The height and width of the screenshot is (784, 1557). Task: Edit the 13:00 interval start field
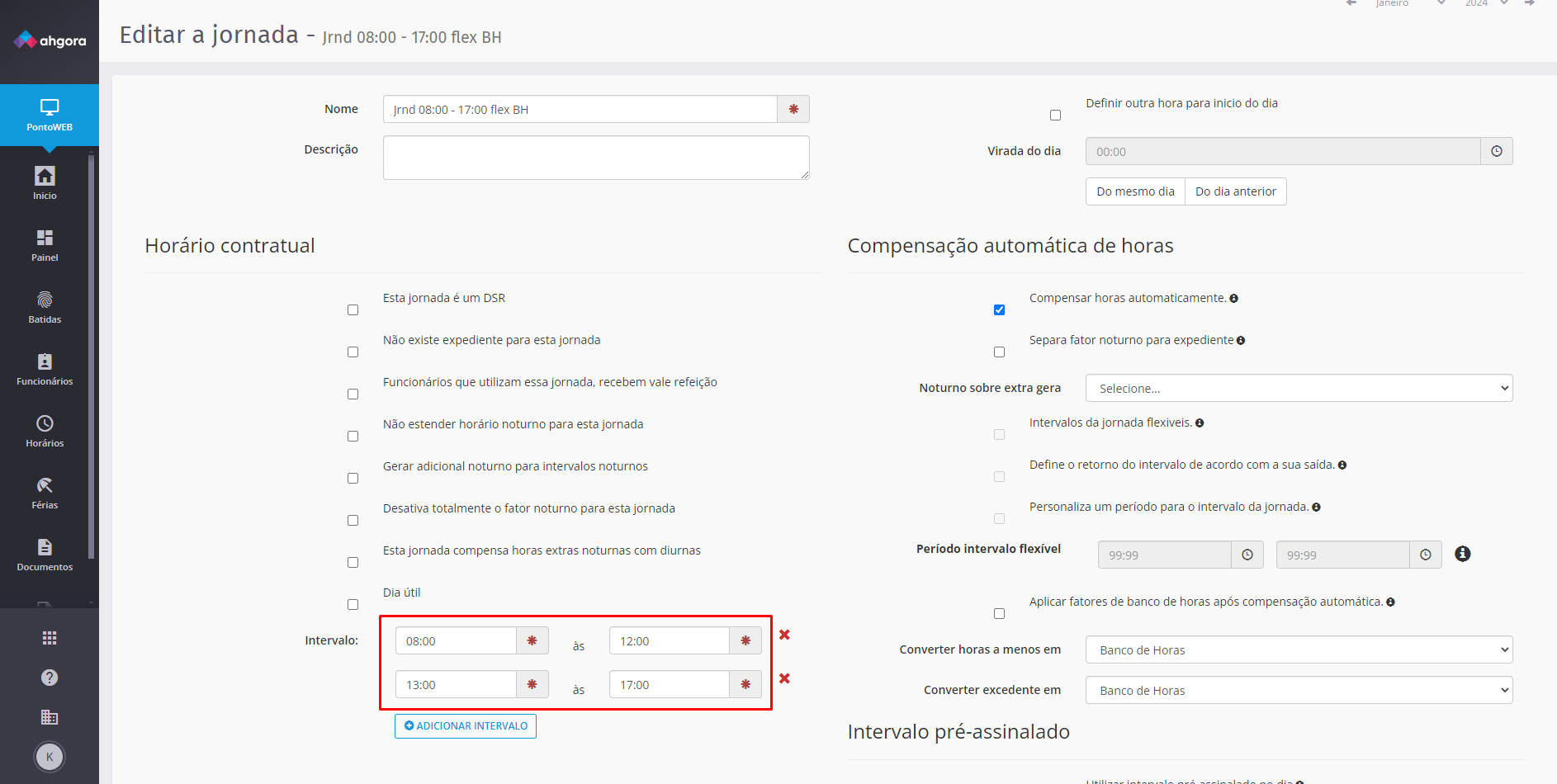pos(456,684)
